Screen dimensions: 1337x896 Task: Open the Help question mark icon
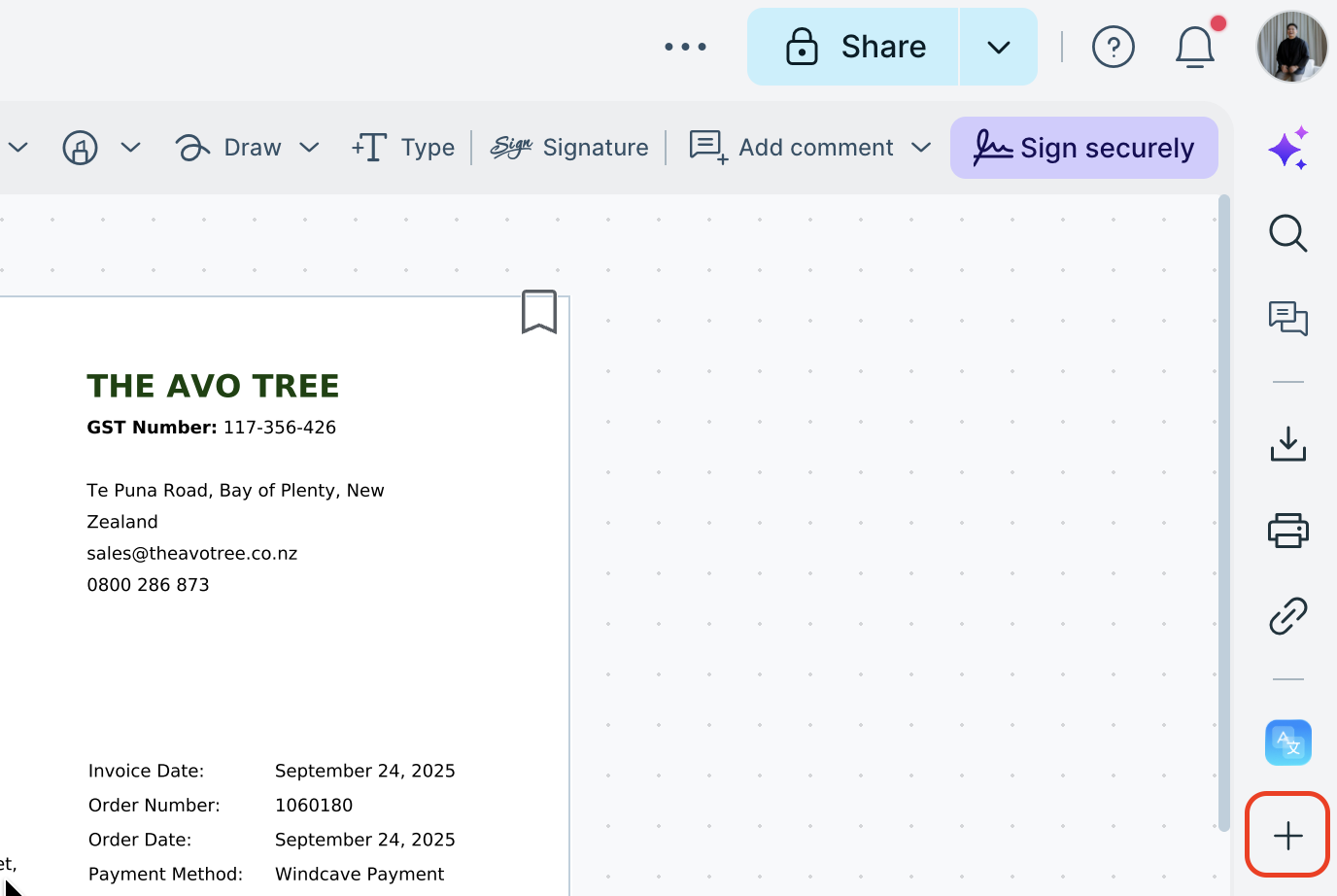coord(1114,46)
